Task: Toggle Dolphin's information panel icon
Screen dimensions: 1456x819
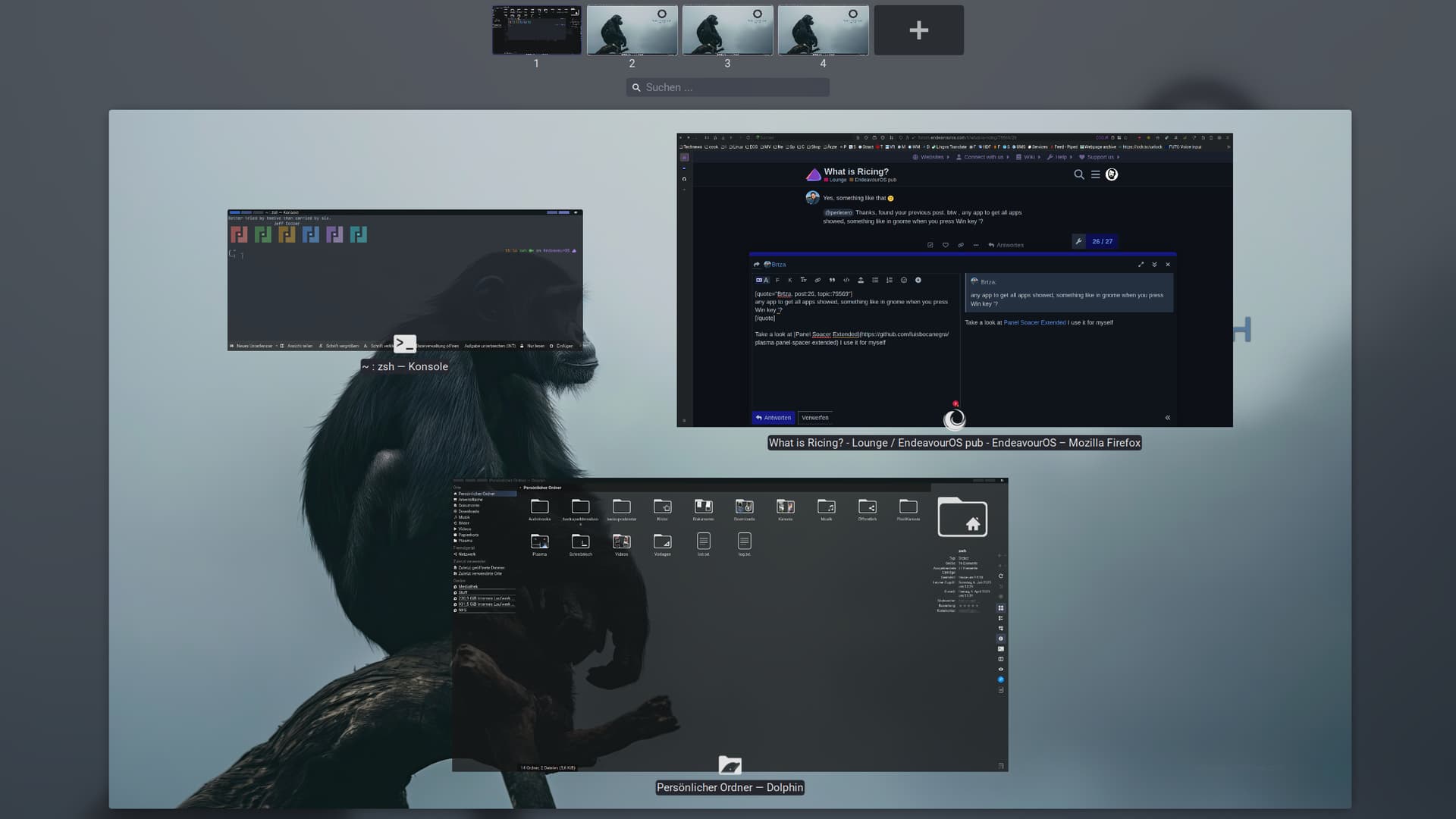Action: [1001, 639]
